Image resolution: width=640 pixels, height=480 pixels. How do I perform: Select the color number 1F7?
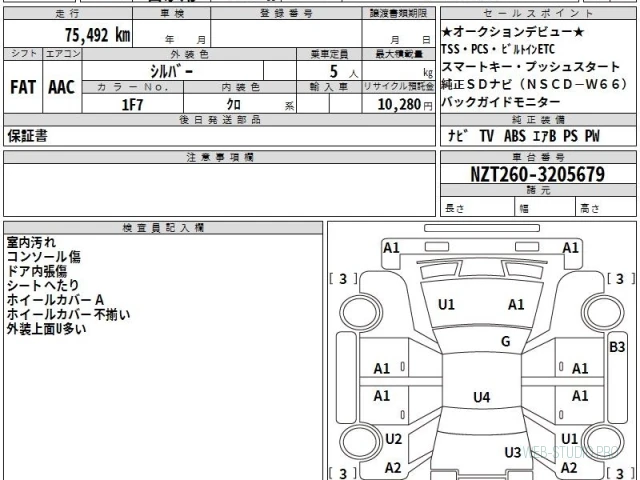[x=132, y=105]
